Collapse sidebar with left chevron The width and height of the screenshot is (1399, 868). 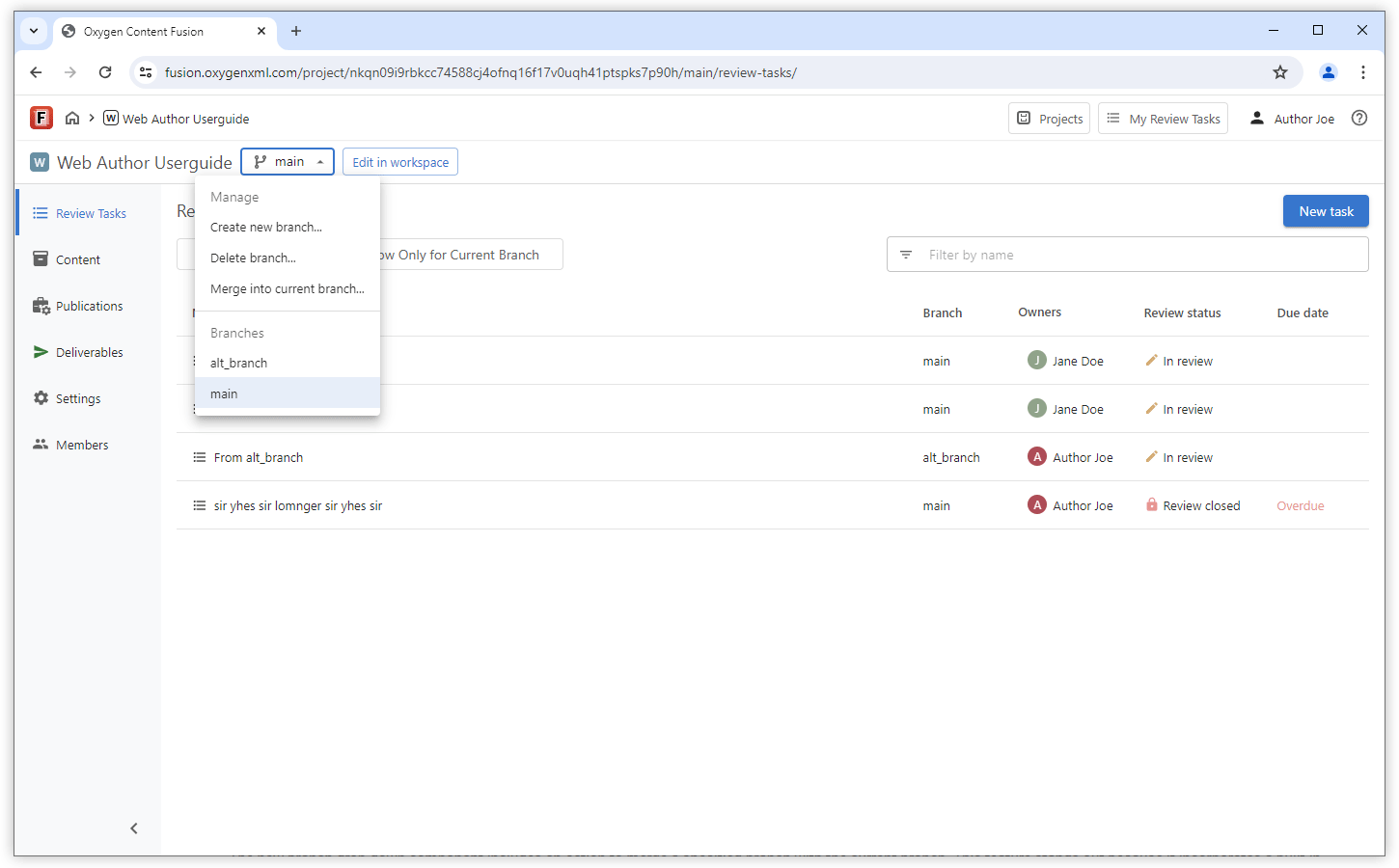point(134,828)
